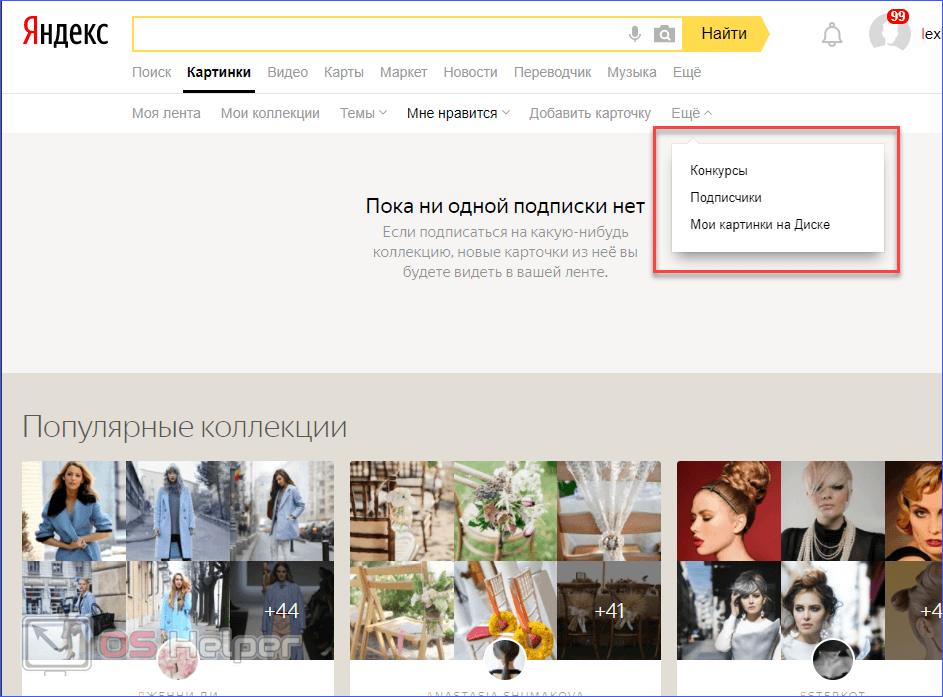This screenshot has width=943, height=697.
Task: Open the red background updo hairstyle photo
Action: (x=729, y=511)
